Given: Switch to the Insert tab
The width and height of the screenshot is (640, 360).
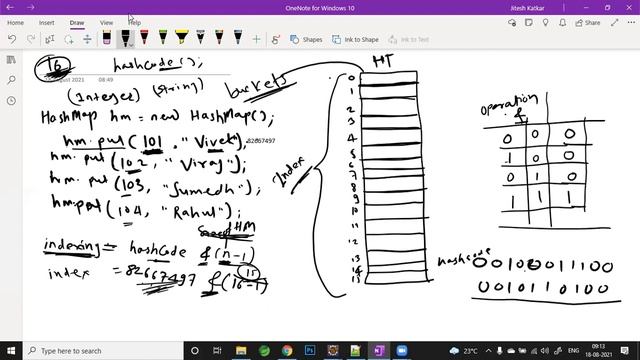Looking at the screenshot, I should pos(47,23).
